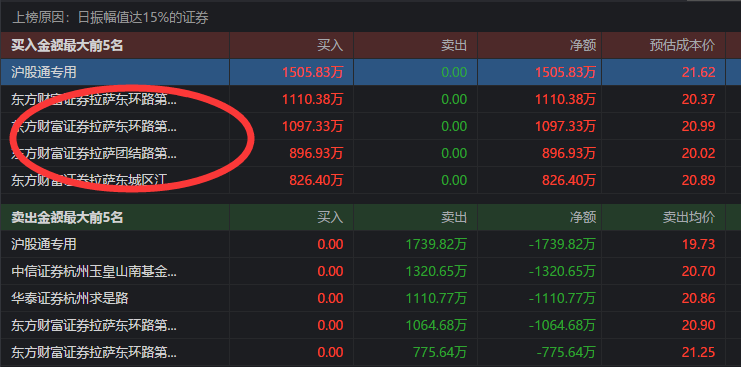
Task: Select the 买入金额最大前5名 header cell
Action: coord(115,45)
